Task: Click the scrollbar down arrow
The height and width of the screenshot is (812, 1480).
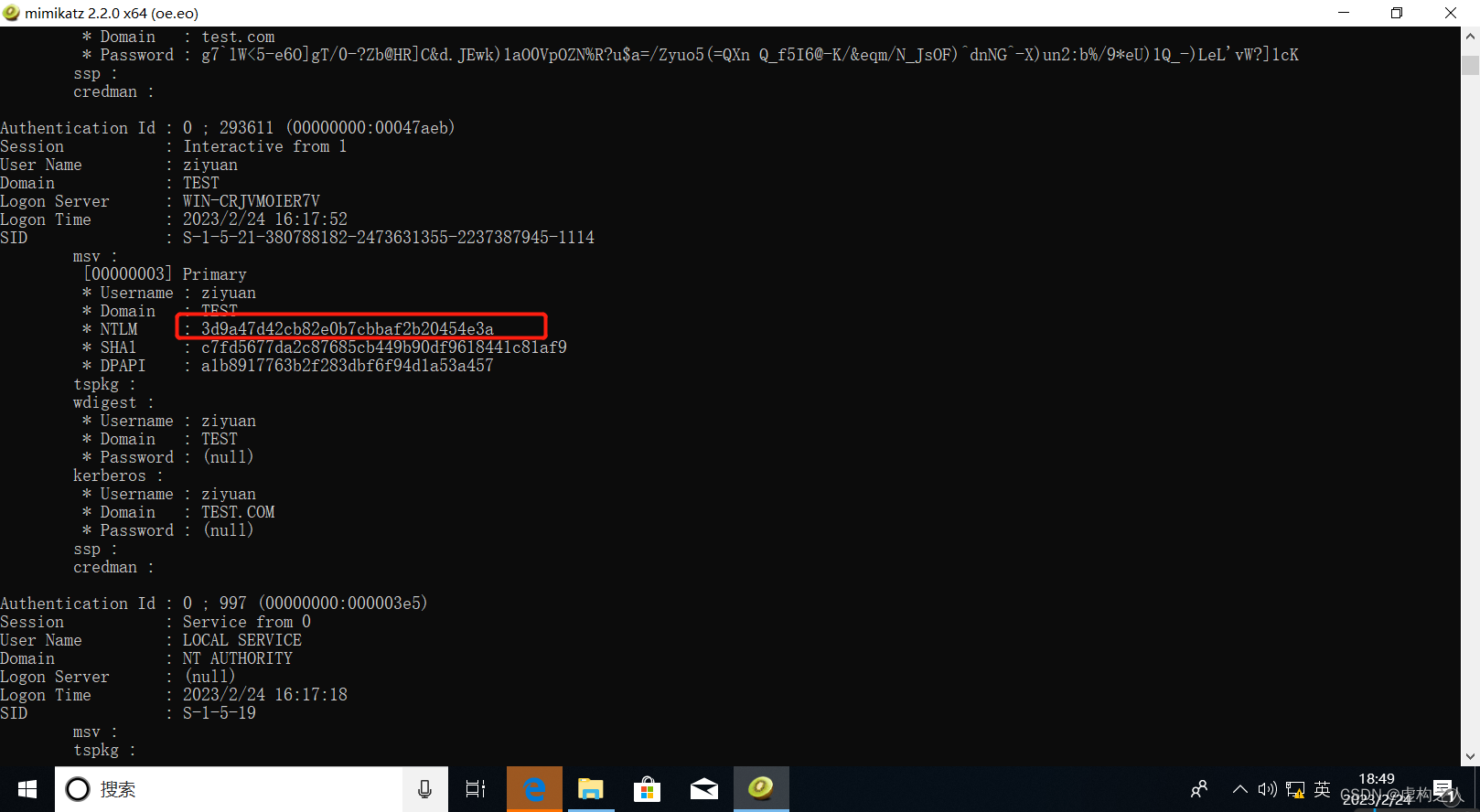Action: [1470, 756]
